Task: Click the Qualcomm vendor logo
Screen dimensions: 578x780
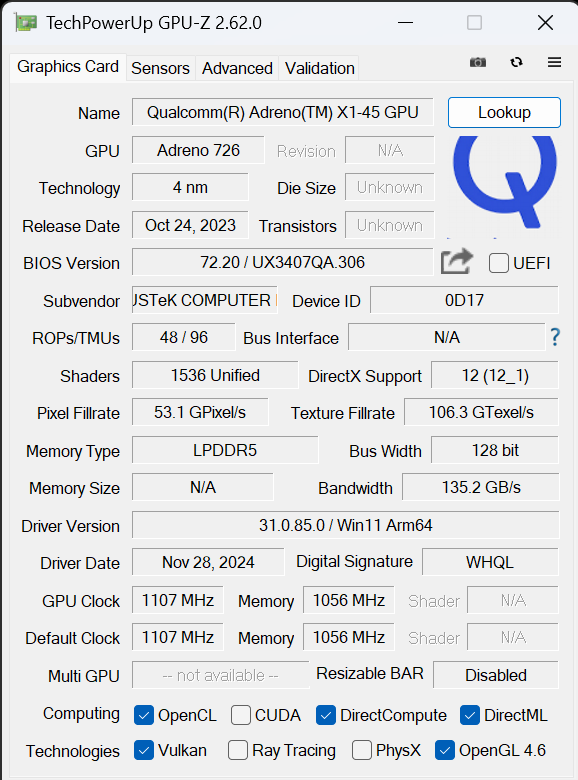Action: pyautogui.click(x=504, y=187)
